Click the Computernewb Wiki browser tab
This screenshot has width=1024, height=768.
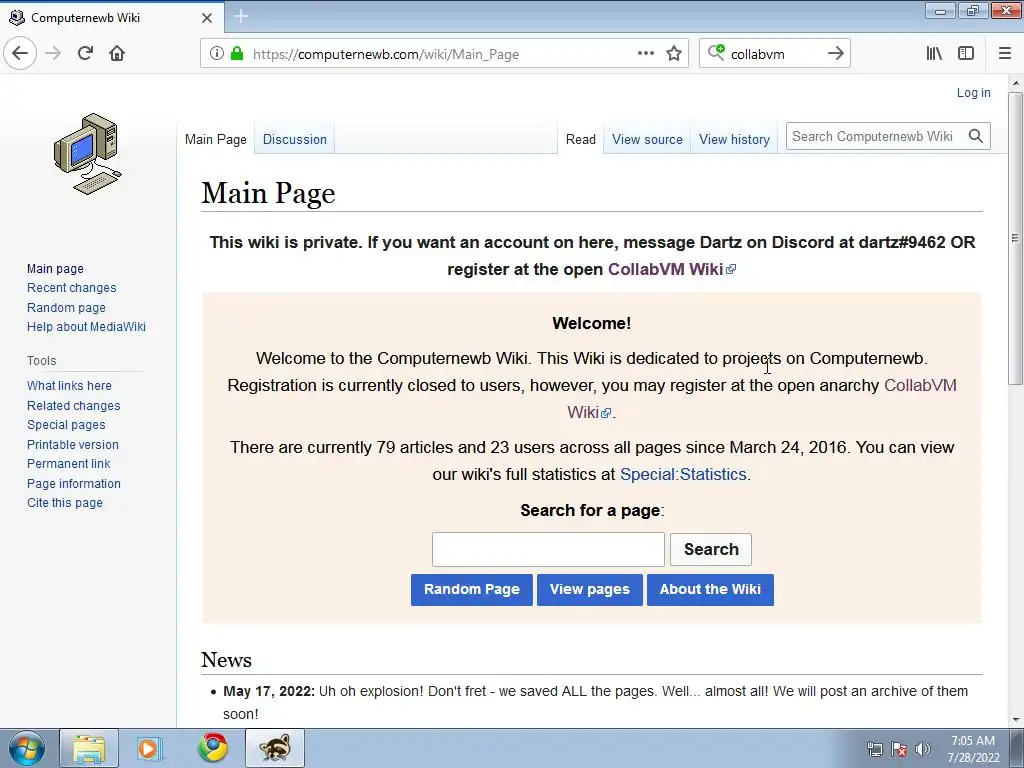pos(112,18)
